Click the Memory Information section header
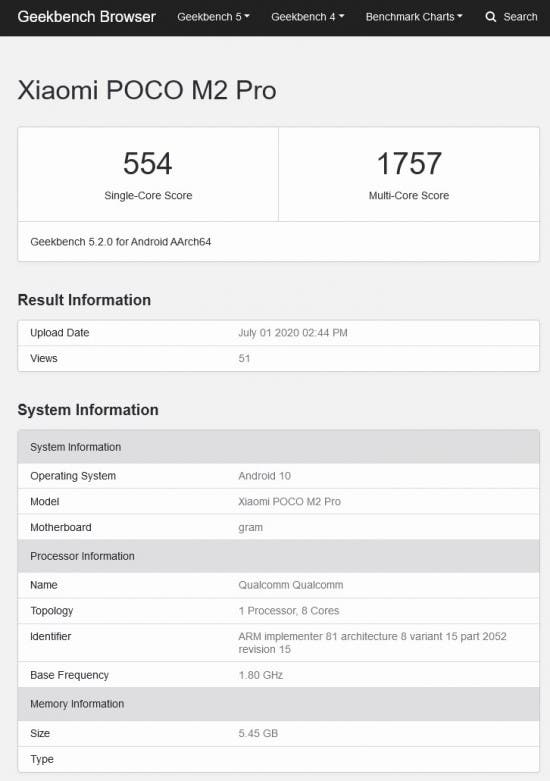 pyautogui.click(x=278, y=704)
